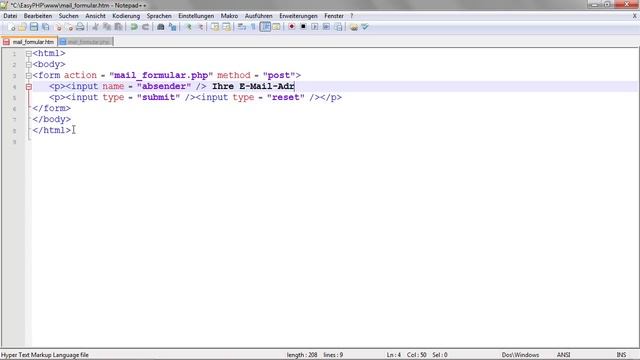This screenshot has height=360, width=640.
Task: Open the Datei menu
Action: [10, 16]
